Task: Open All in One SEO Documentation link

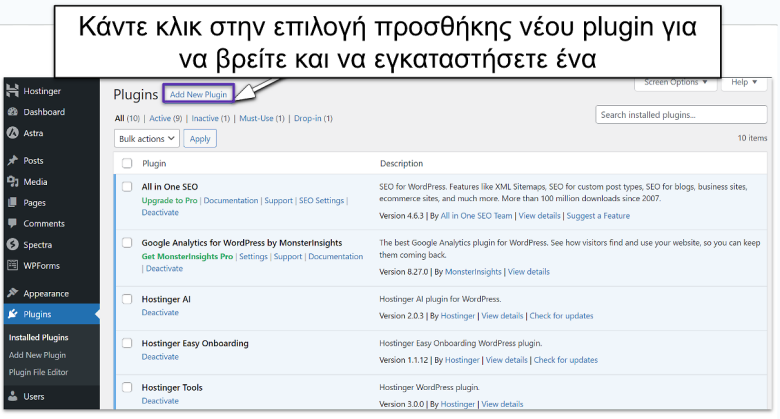Action: click(x=231, y=201)
